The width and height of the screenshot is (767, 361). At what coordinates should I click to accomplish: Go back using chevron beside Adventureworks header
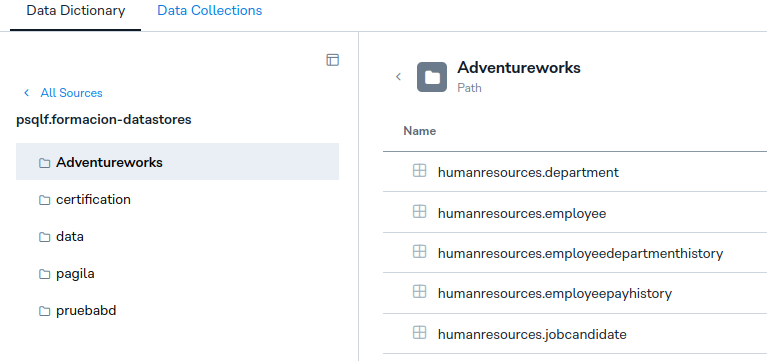coord(398,77)
